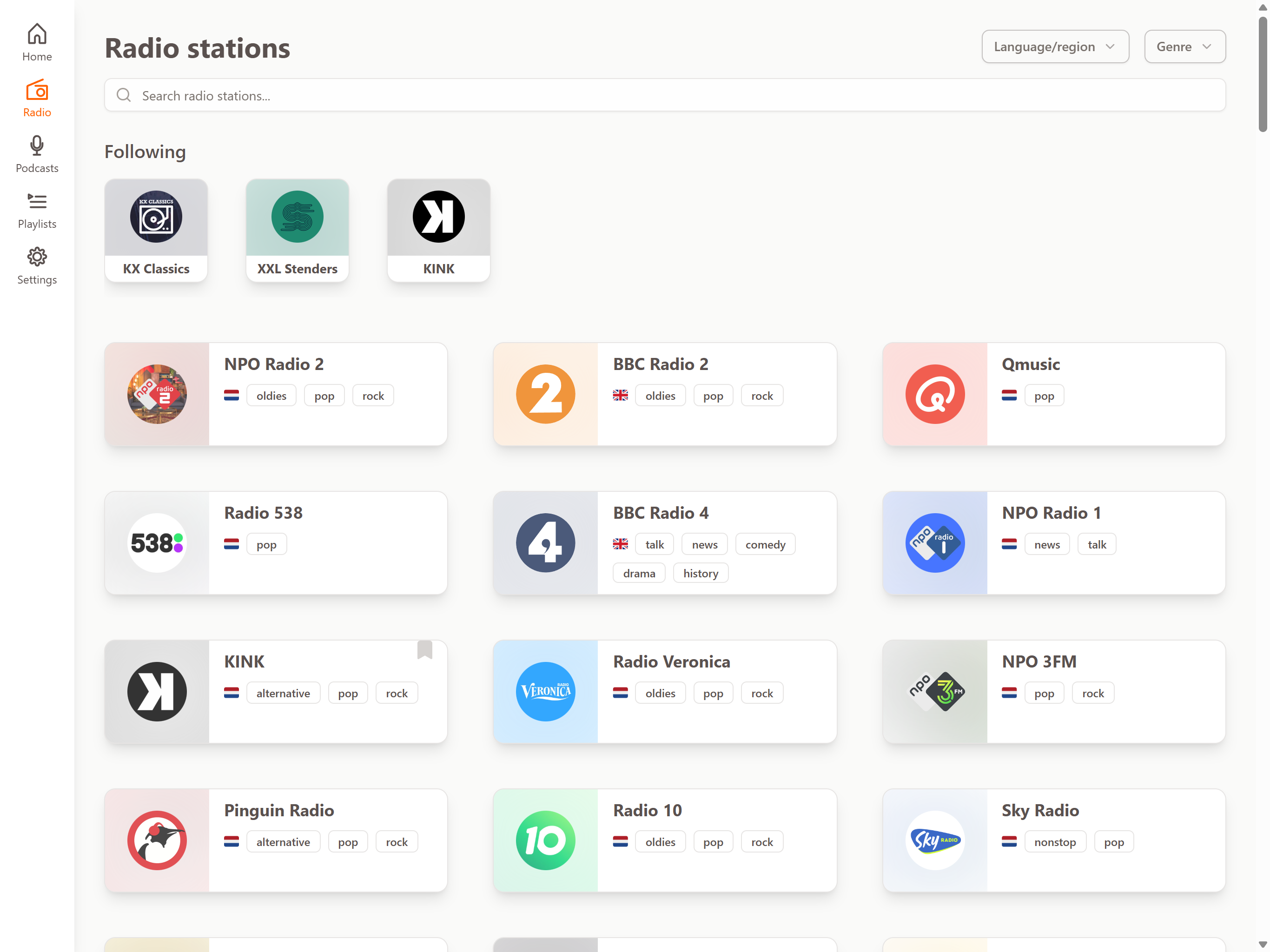The height and width of the screenshot is (952, 1270).
Task: Open the XXL Stenders followed station
Action: pyautogui.click(x=298, y=230)
